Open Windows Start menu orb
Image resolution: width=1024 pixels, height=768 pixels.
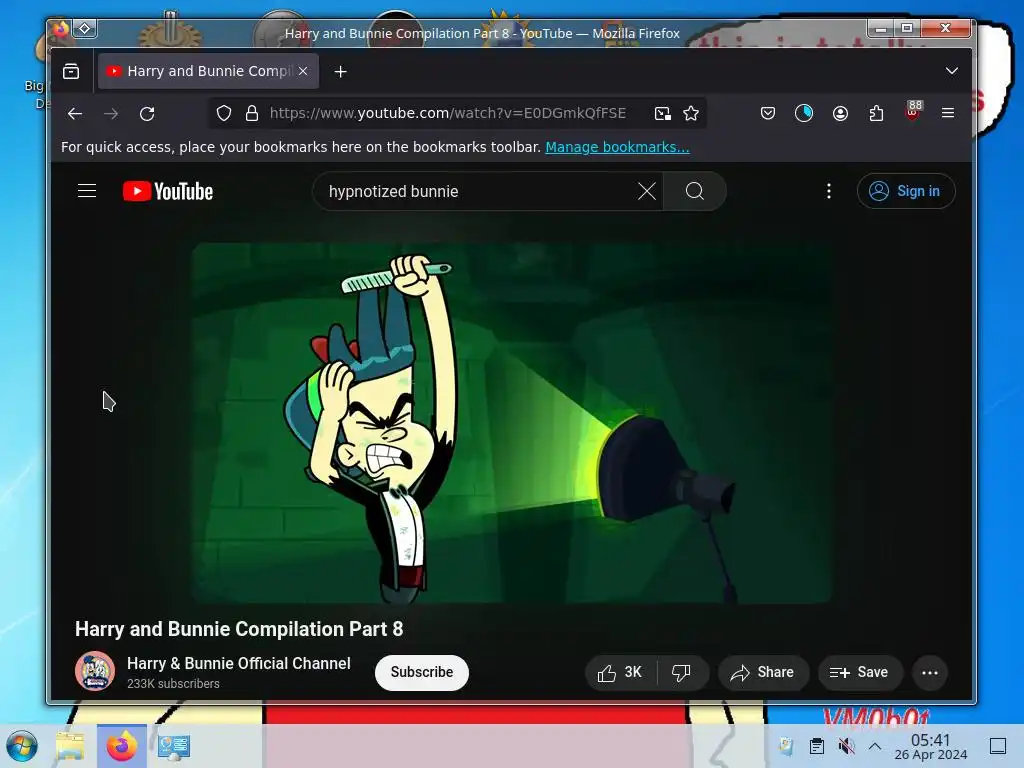click(x=22, y=746)
